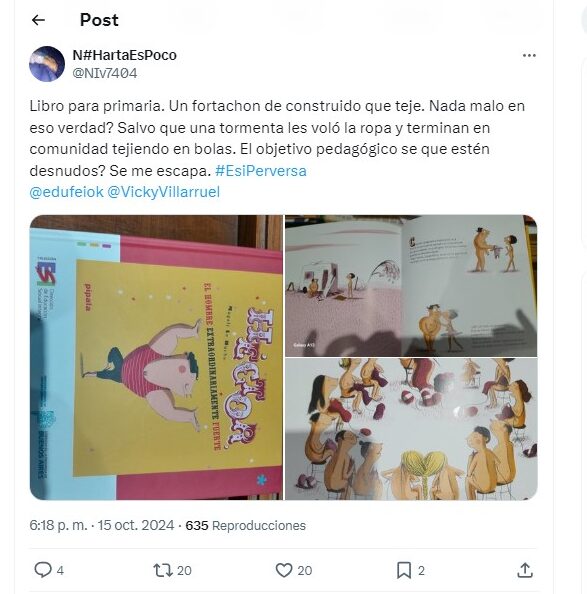Open the three-dot more options menu
This screenshot has width=587, height=594.
529,56
